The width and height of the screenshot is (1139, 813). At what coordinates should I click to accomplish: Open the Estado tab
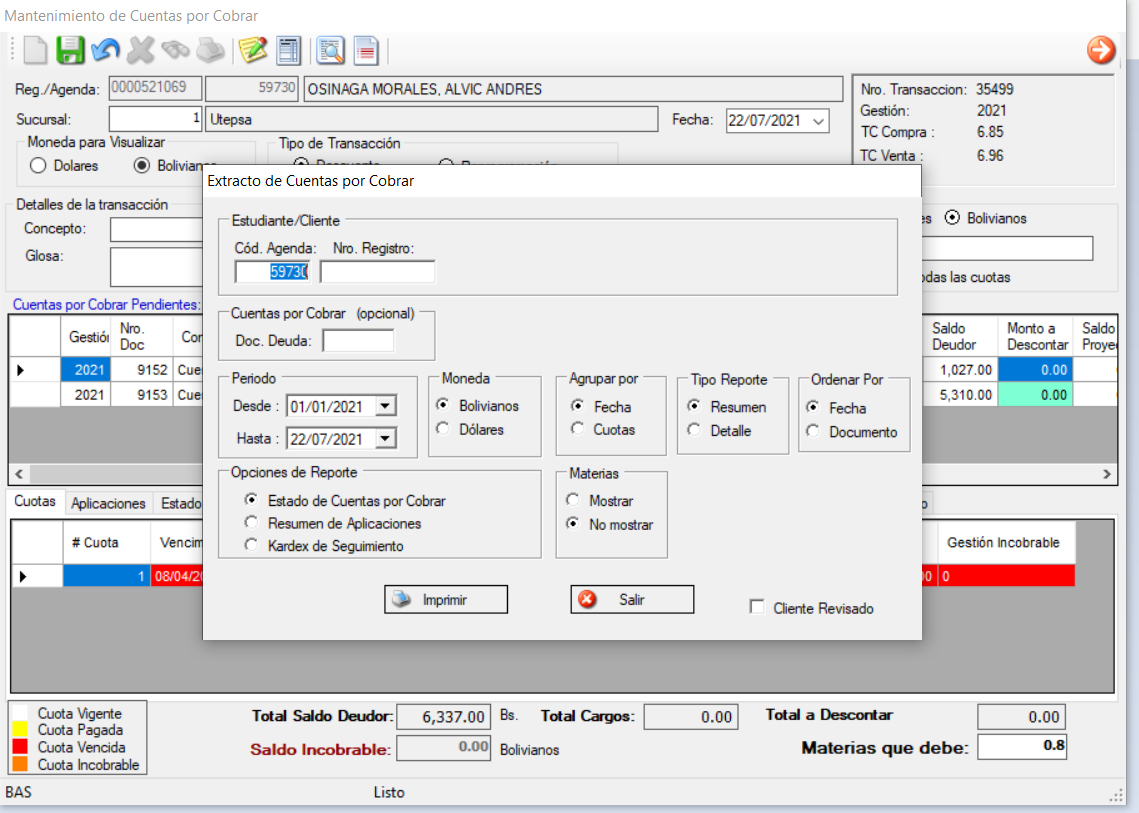(x=180, y=503)
